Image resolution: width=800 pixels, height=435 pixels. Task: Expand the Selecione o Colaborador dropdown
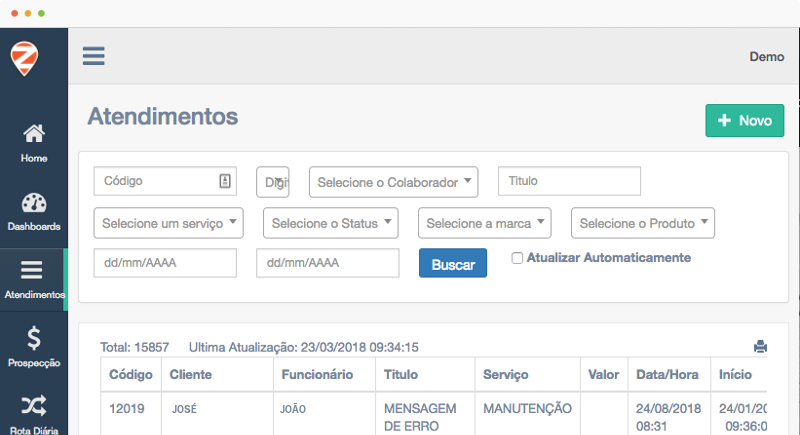(x=394, y=182)
